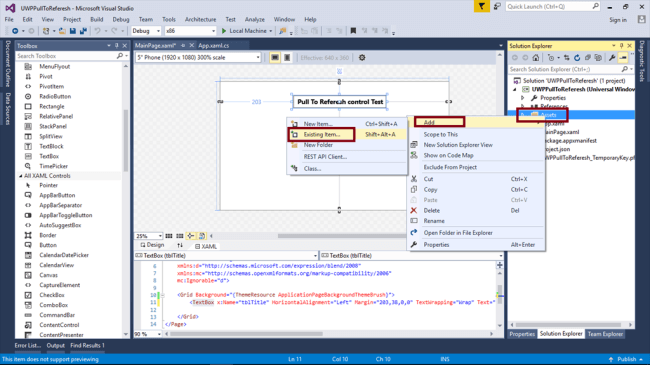Image resolution: width=650 pixels, height=365 pixels.
Task: Expand the Properties node in Solution Explorer
Action: [523, 98]
